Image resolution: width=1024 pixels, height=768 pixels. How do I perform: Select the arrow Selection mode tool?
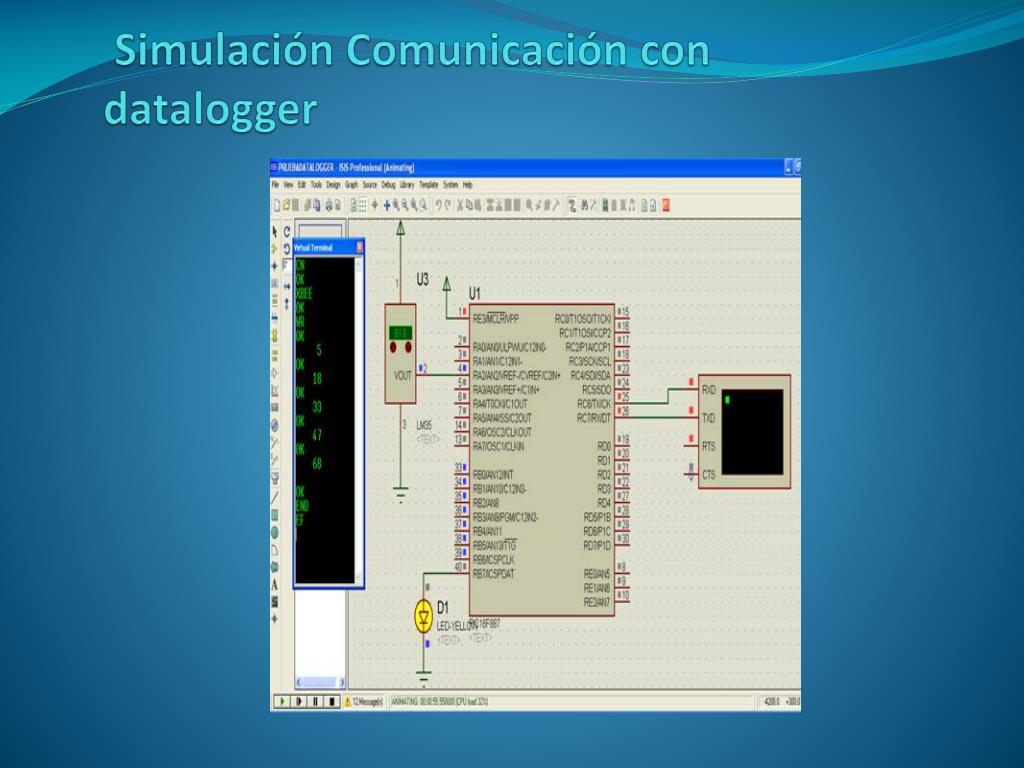[275, 232]
